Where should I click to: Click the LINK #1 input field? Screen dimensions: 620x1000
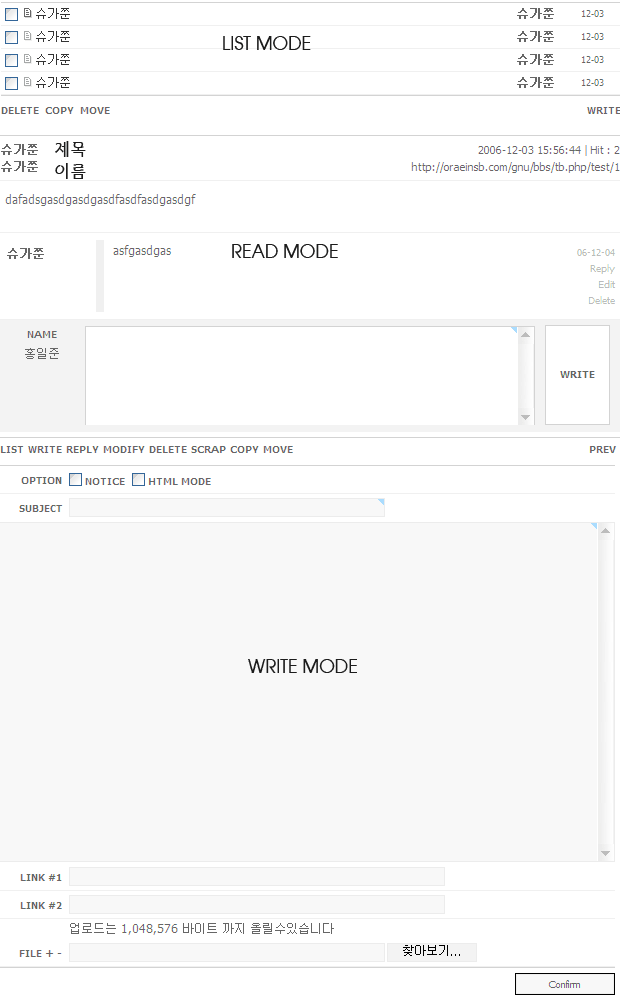tap(256, 877)
